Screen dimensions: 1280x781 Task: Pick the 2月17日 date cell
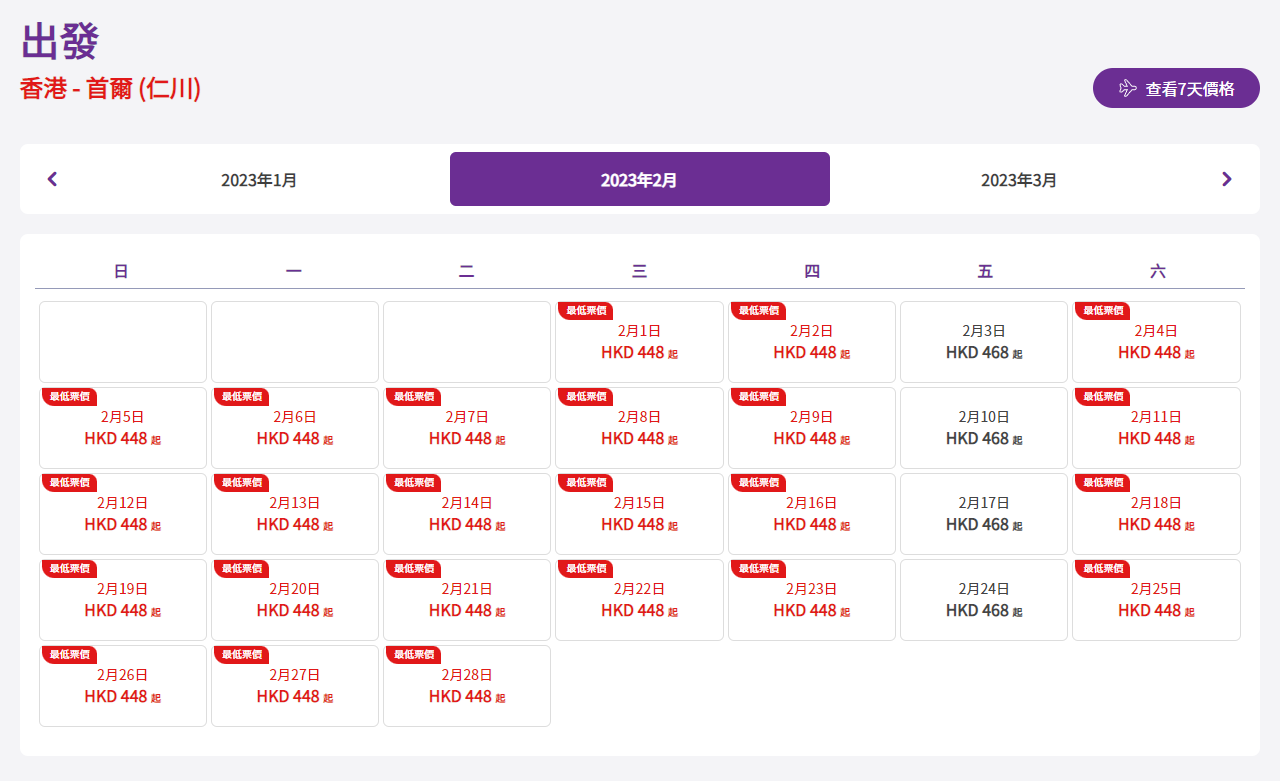click(983, 514)
